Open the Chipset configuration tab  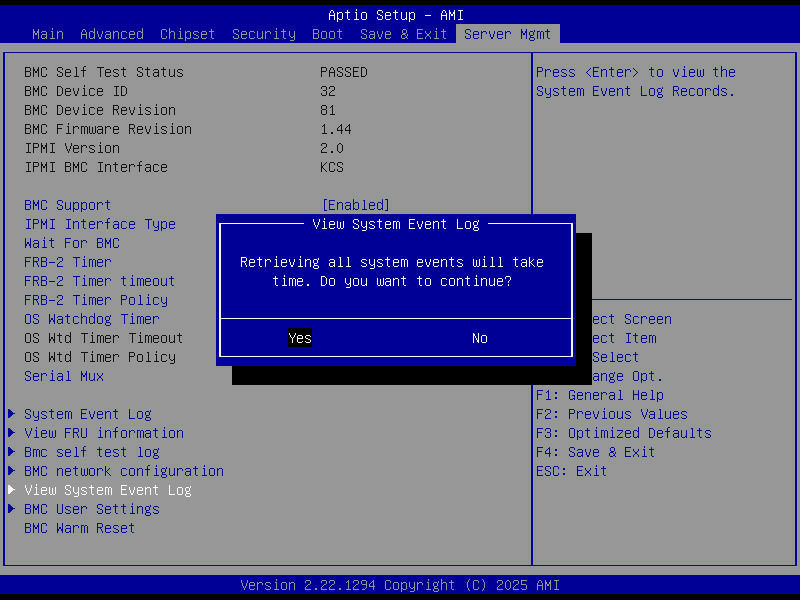pos(187,33)
